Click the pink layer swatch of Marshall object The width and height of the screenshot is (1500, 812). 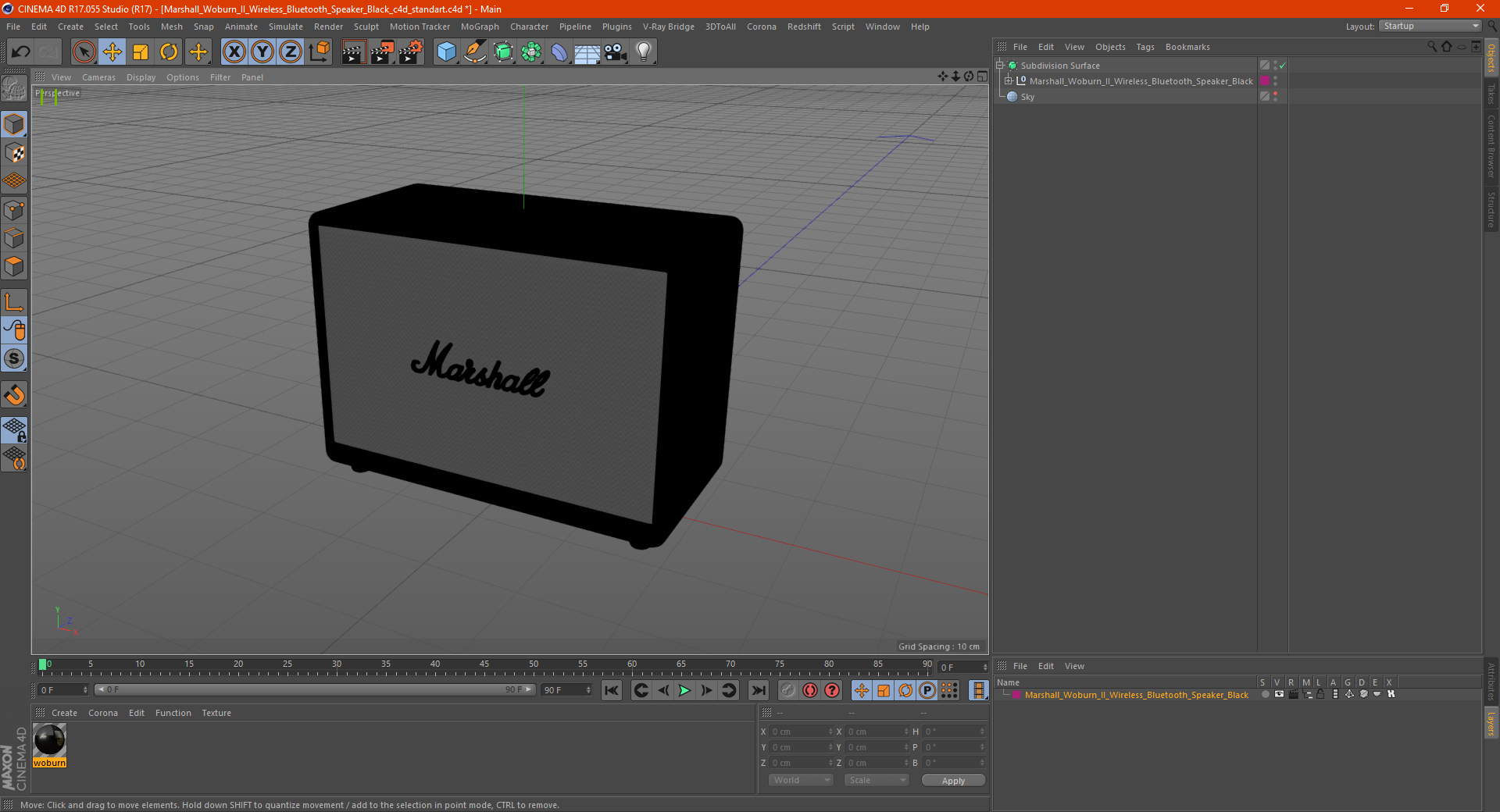tap(1265, 81)
